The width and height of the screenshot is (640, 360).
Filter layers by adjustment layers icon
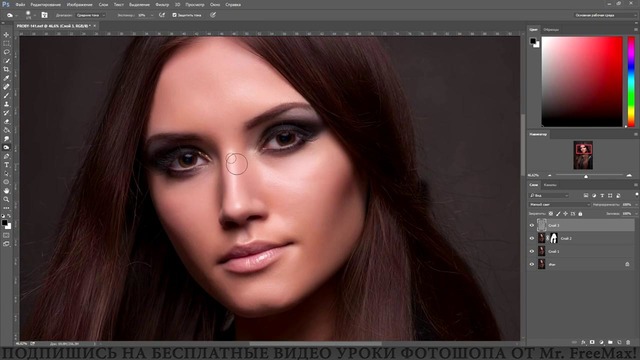(594, 196)
